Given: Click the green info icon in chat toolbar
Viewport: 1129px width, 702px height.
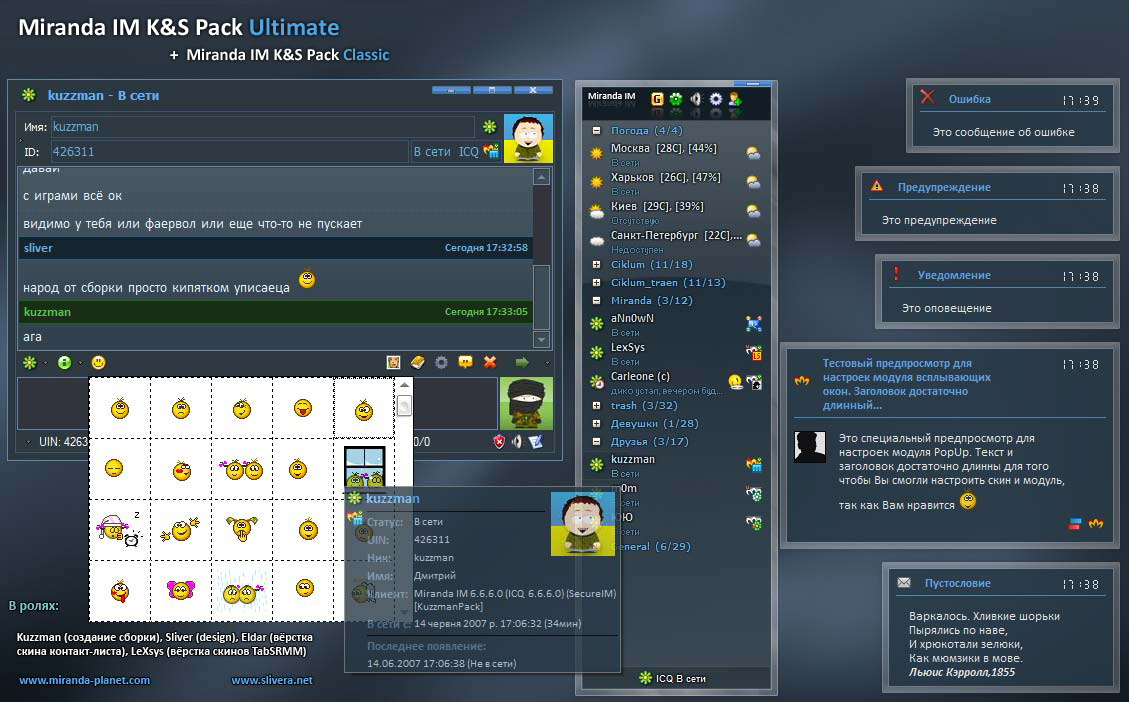Looking at the screenshot, I should pyautogui.click(x=64, y=362).
